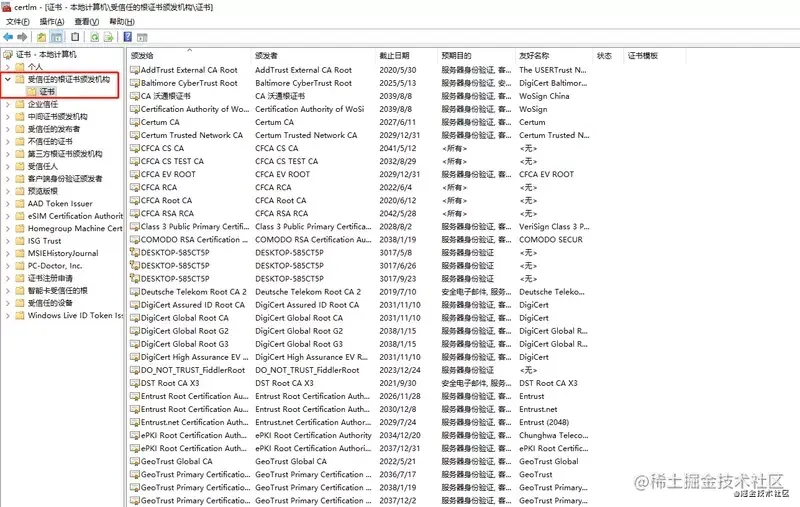Select the Certum Trusted Network CA issued-to name
800x507 pixels.
(x=192, y=135)
